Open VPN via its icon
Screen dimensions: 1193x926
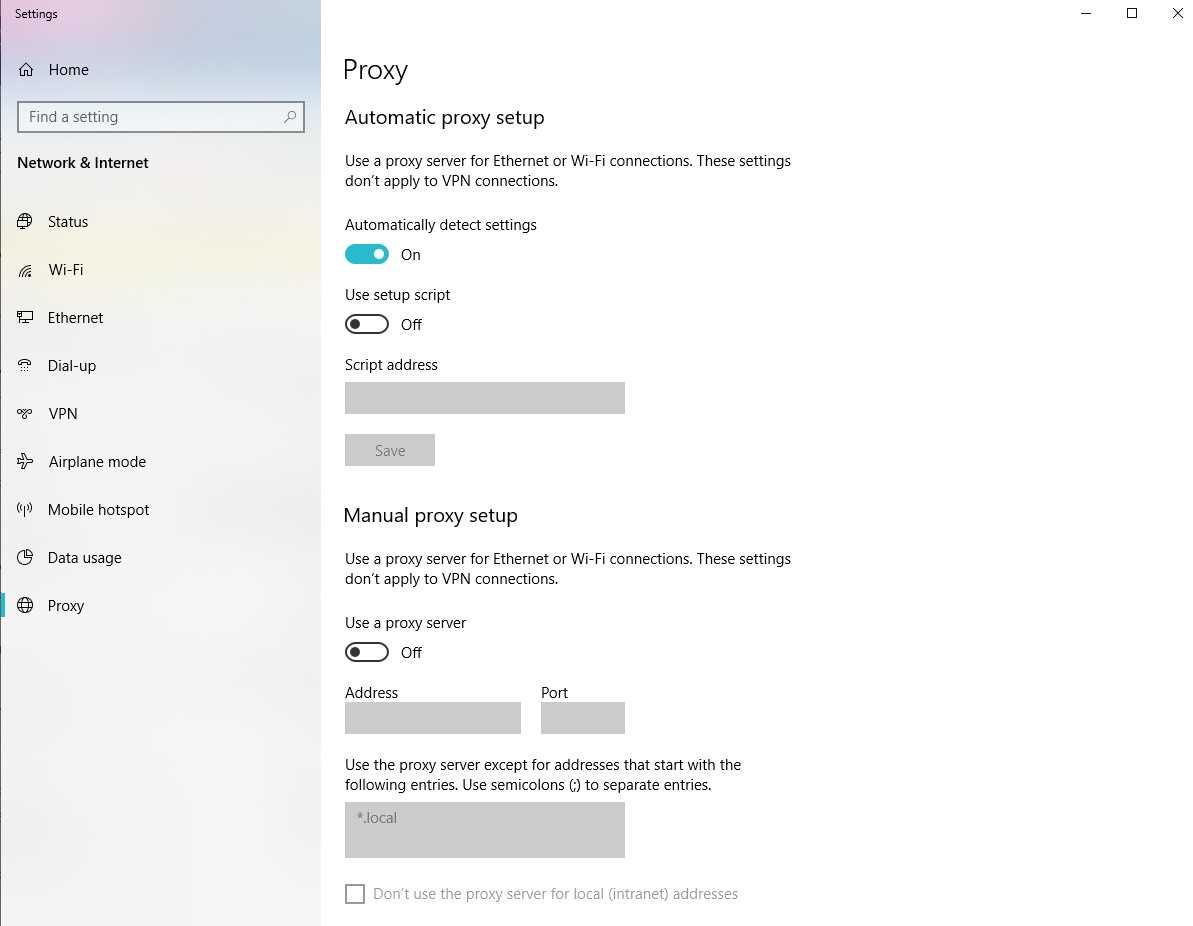tap(25, 414)
